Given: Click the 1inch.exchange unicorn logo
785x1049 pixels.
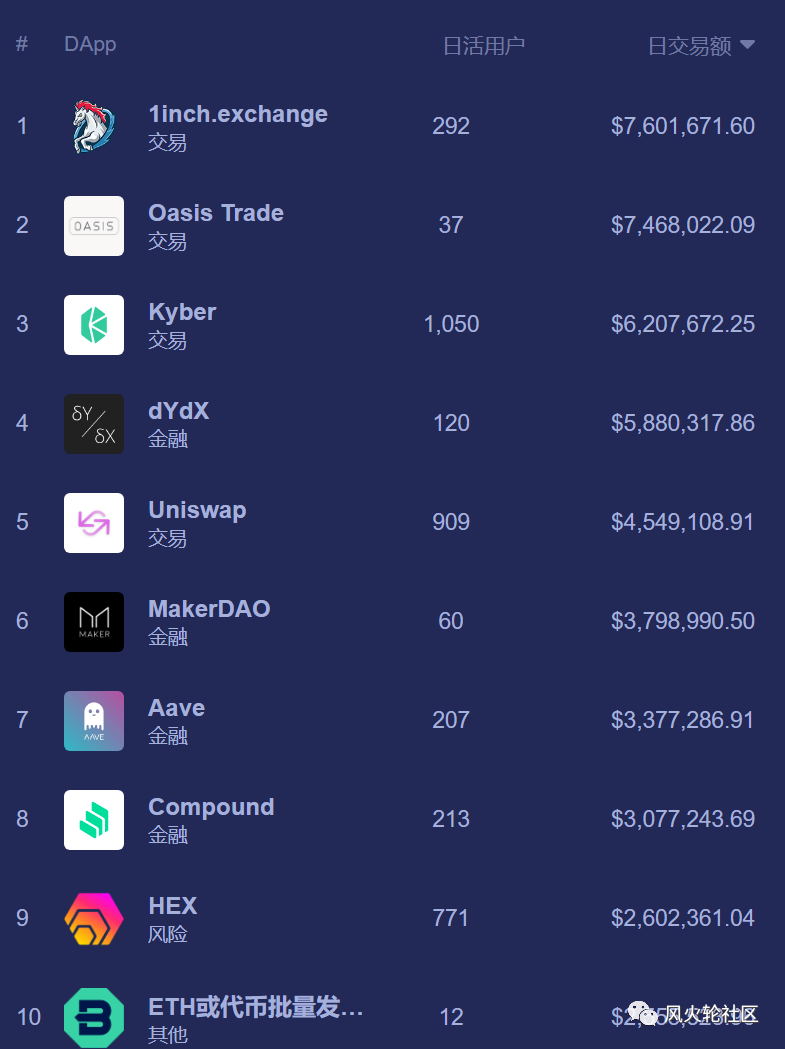Looking at the screenshot, I should [x=94, y=127].
